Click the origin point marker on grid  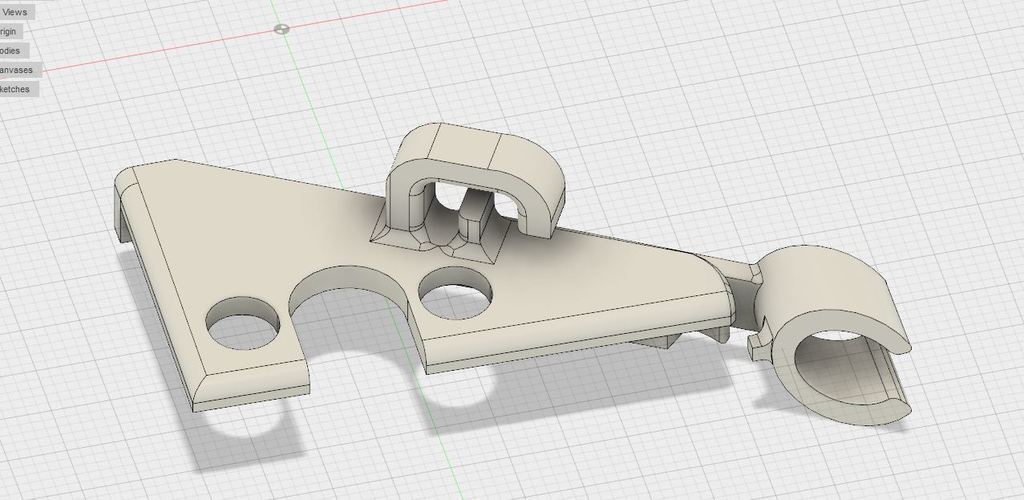(x=281, y=29)
